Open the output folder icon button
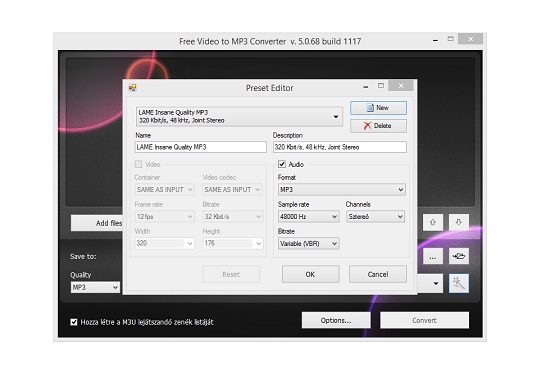 point(458,257)
